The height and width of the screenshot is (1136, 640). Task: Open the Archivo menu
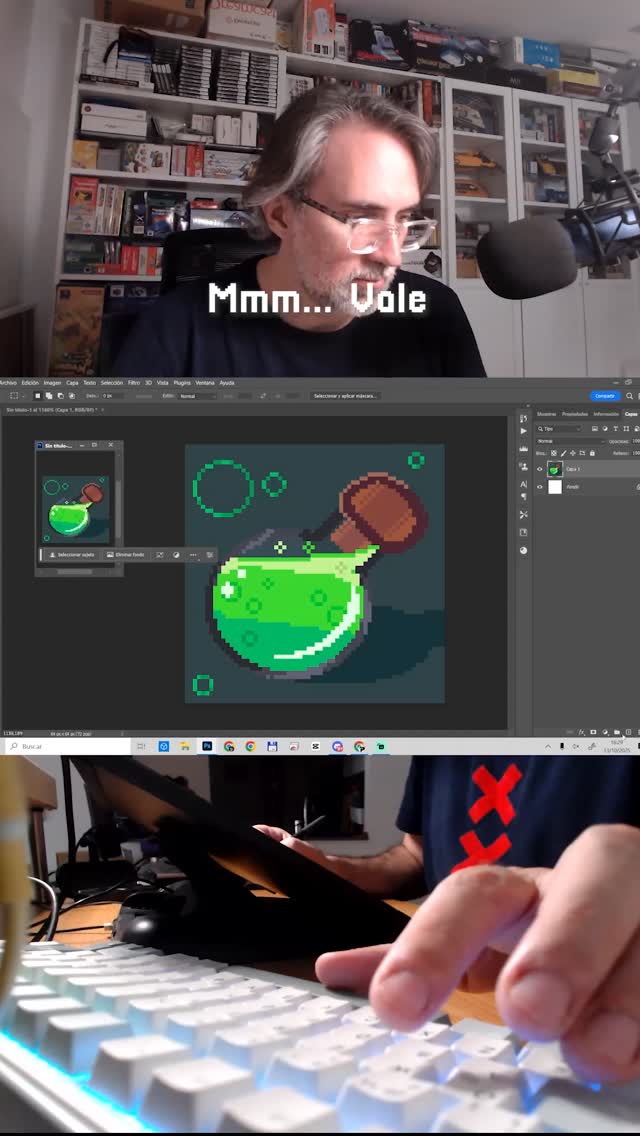8,383
